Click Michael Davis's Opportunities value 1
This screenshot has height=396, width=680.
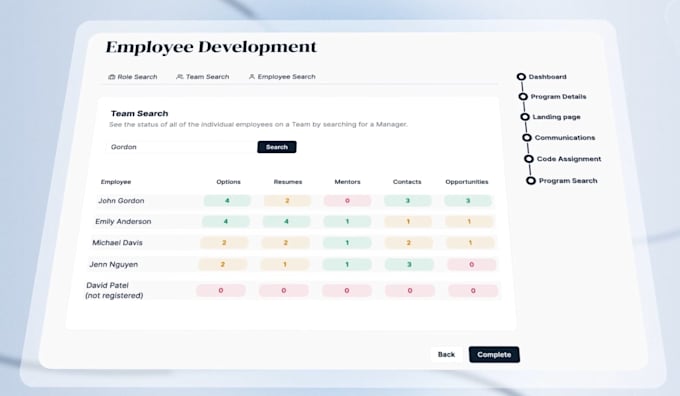click(470, 242)
